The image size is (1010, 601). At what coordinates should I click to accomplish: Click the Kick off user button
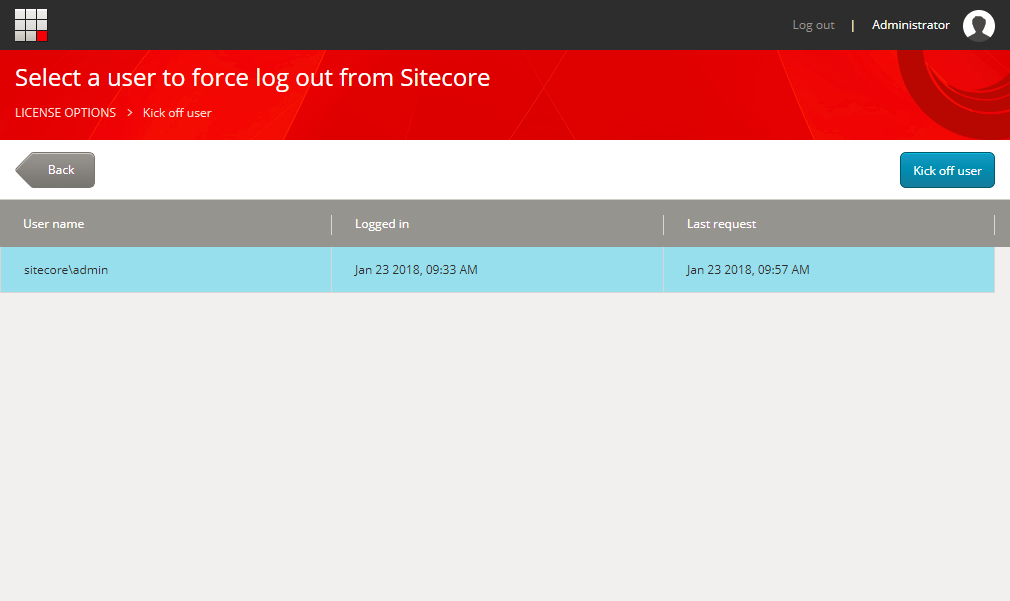(x=947, y=170)
